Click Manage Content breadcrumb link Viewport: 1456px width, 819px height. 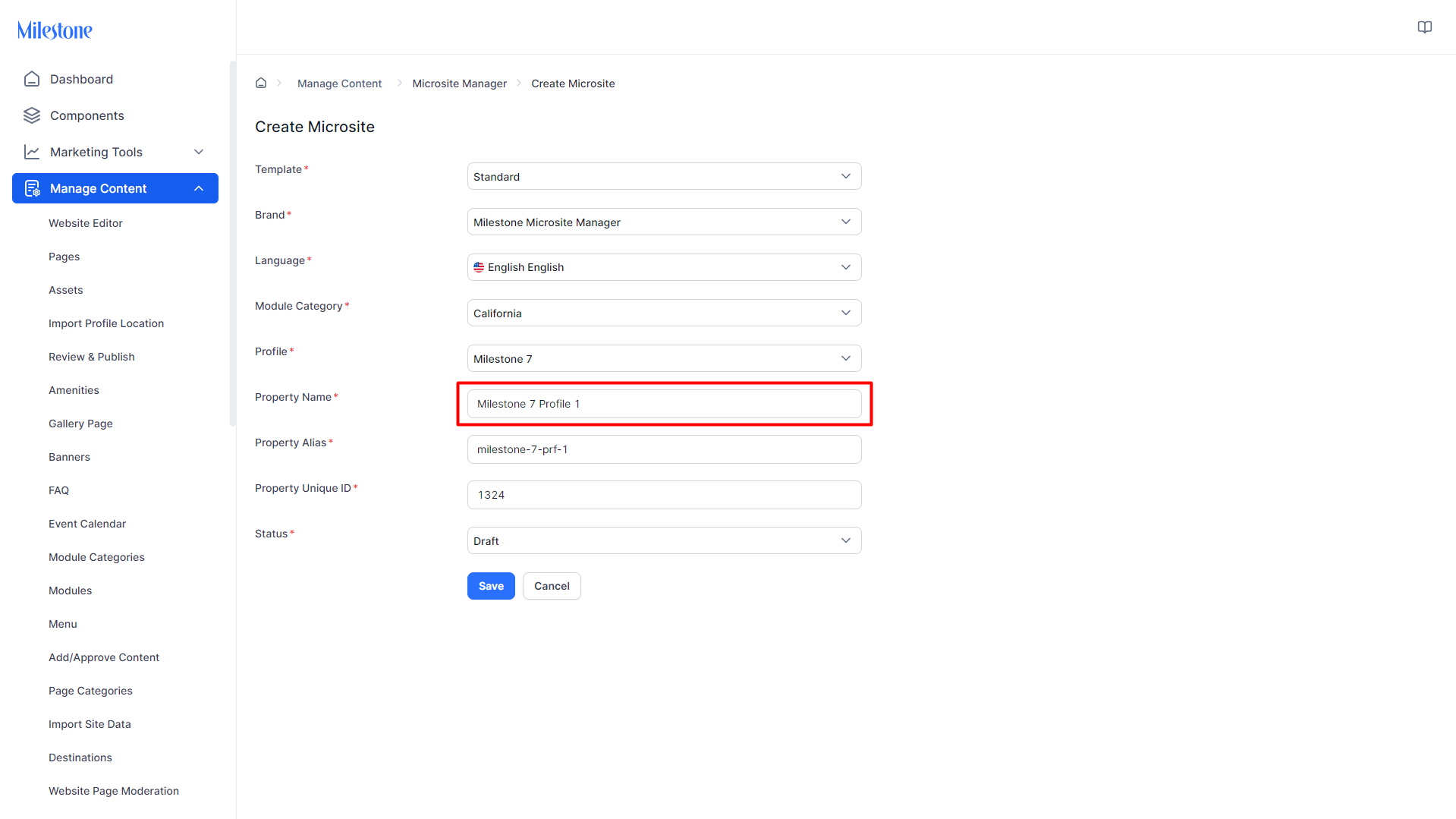tap(339, 83)
